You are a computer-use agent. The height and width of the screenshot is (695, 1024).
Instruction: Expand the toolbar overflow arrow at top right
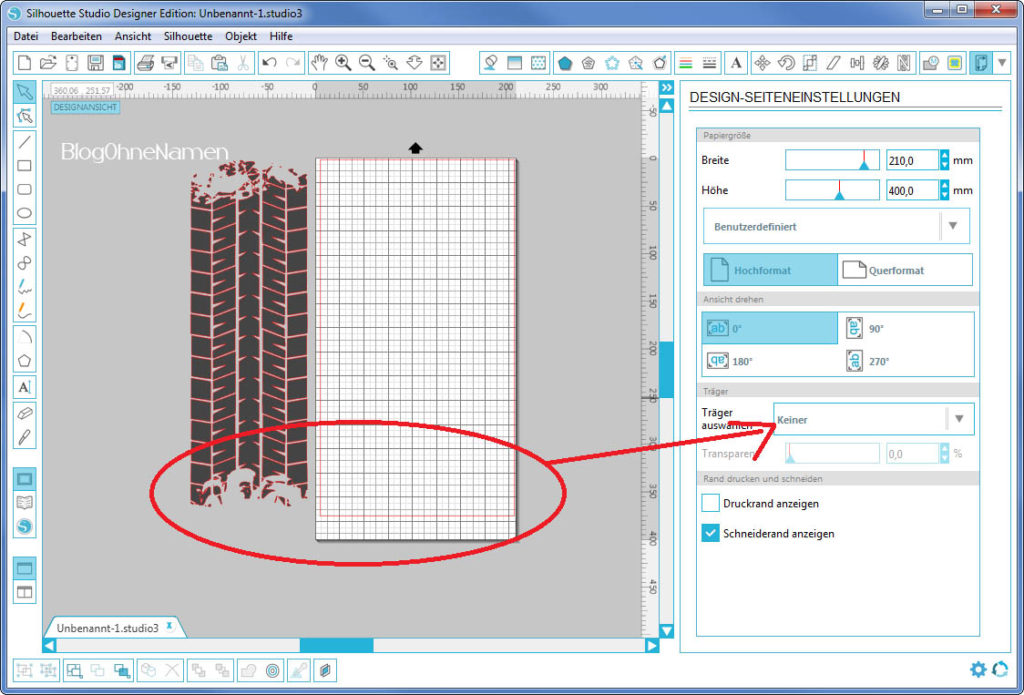[x=1002, y=63]
